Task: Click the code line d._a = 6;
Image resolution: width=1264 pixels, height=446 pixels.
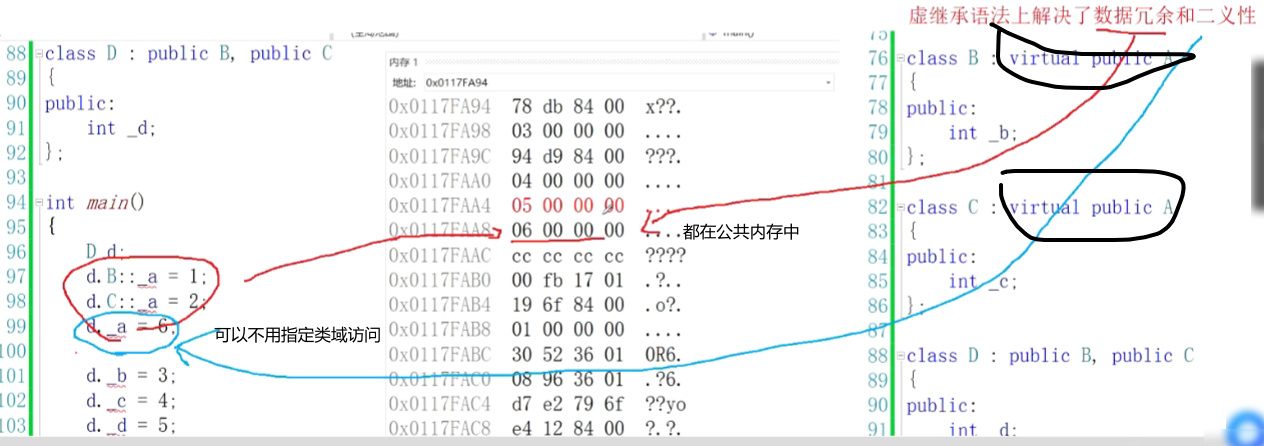Action: click(131, 327)
